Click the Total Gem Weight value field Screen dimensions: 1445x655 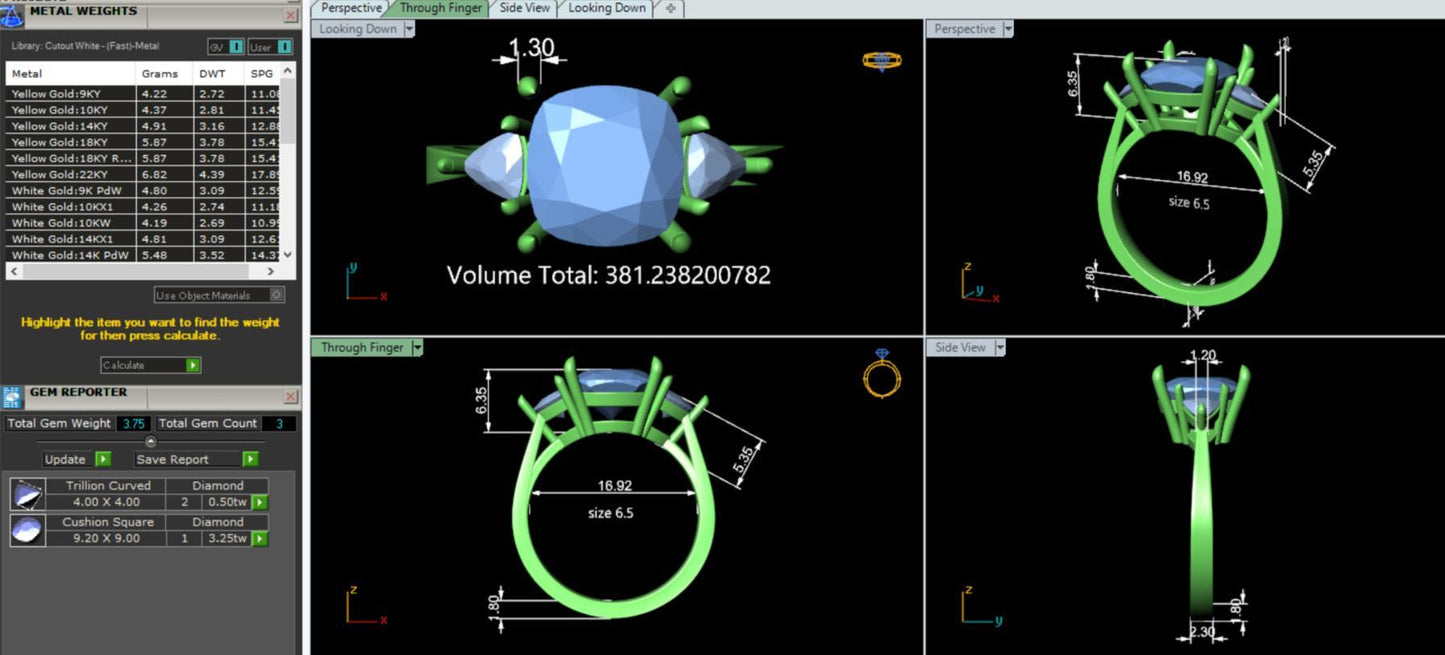tap(133, 423)
